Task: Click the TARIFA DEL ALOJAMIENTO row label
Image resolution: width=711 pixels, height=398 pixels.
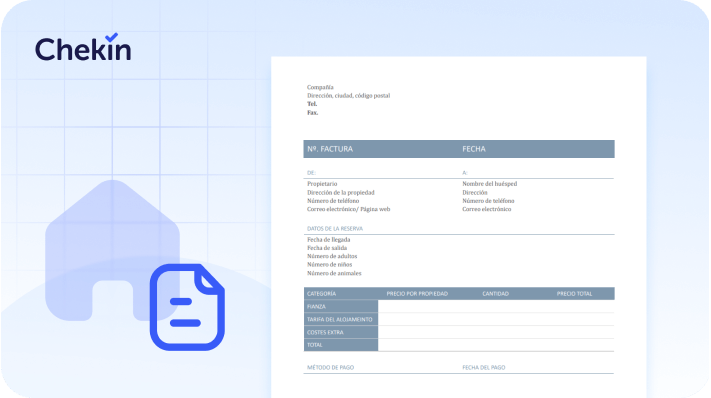Action: (341, 319)
